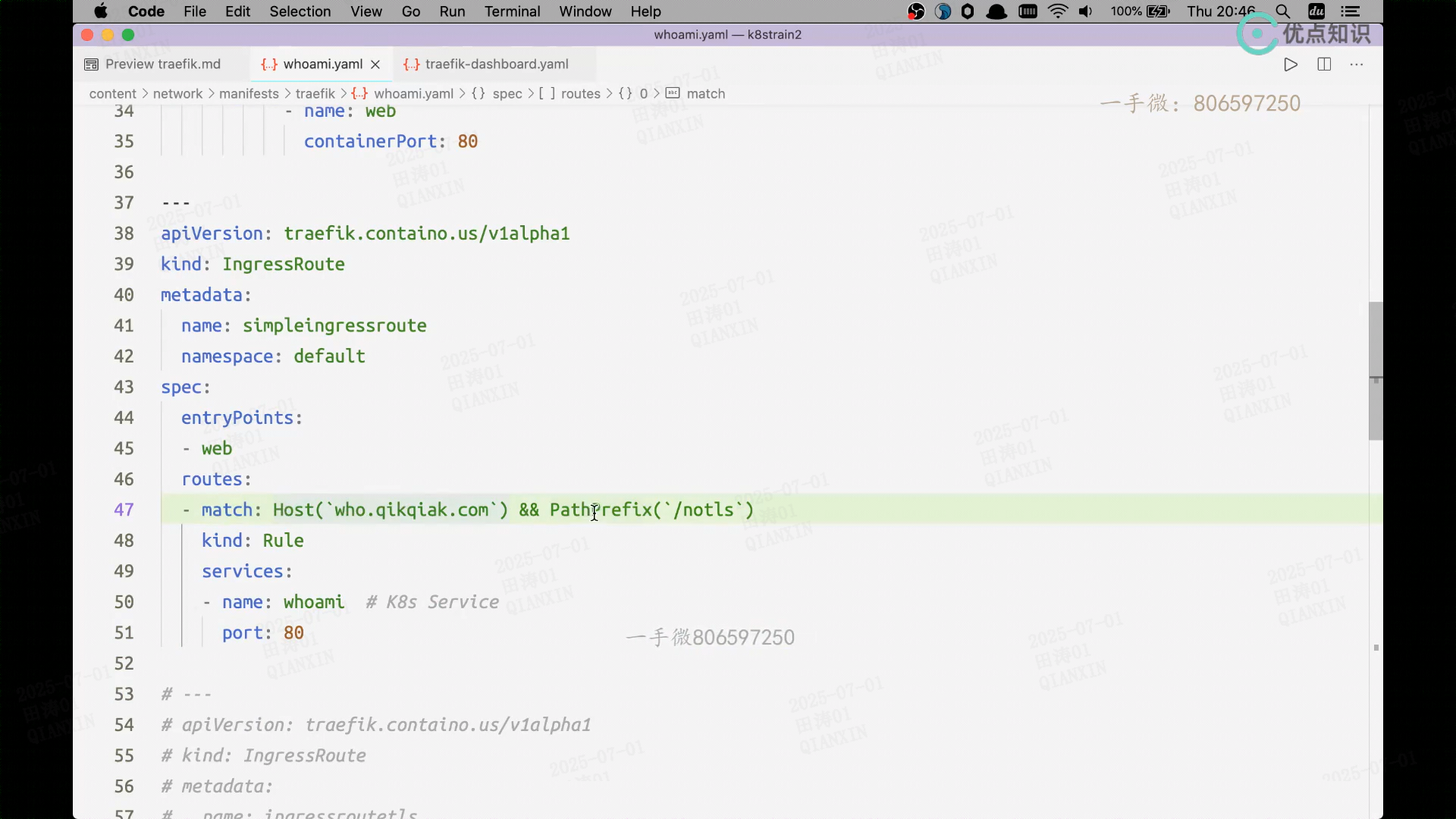Click the Control Center list icon
1456x819 pixels.
point(1350,11)
